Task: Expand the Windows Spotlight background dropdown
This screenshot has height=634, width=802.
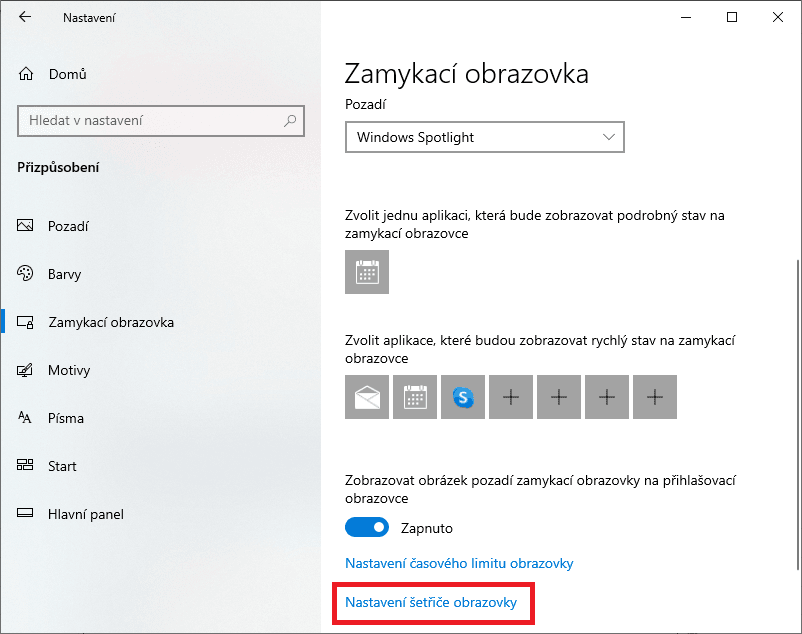Action: pos(485,137)
